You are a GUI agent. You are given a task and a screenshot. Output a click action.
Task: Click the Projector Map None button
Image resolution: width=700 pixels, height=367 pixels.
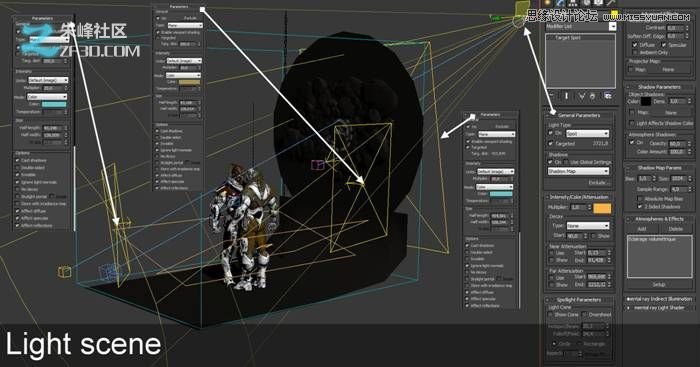pyautogui.click(x=668, y=69)
